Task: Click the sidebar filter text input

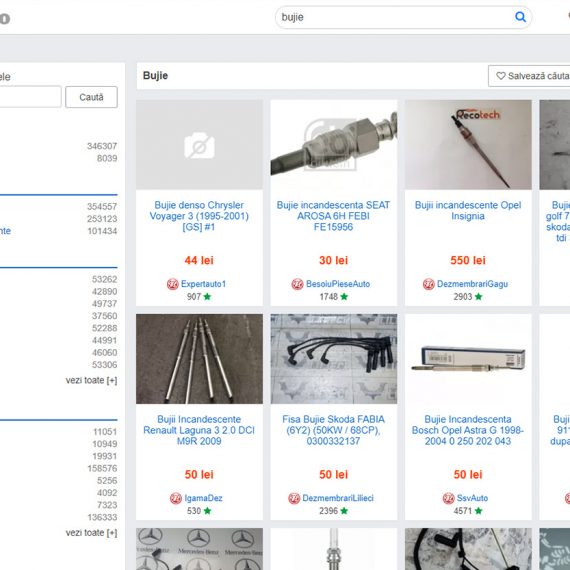Action: [x=30, y=97]
